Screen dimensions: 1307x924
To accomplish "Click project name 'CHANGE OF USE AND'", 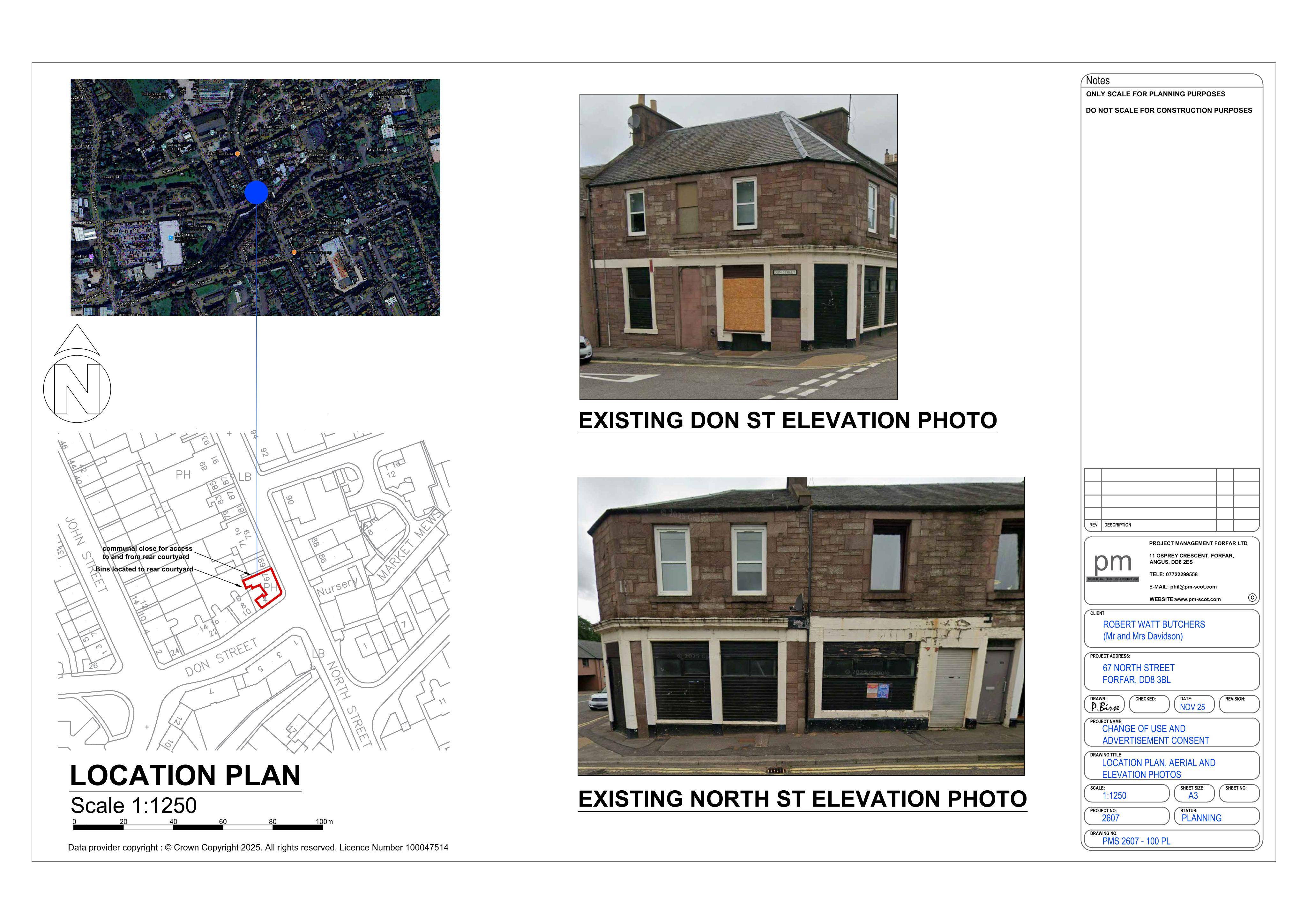I will pyautogui.click(x=1144, y=729).
